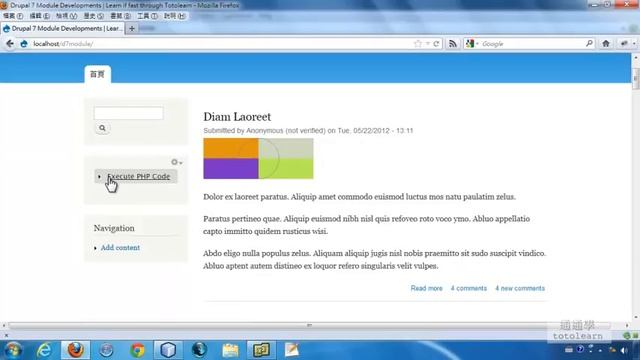Open the first Firefox menu (檔案)
This screenshot has width=640, height=360.
13,16
